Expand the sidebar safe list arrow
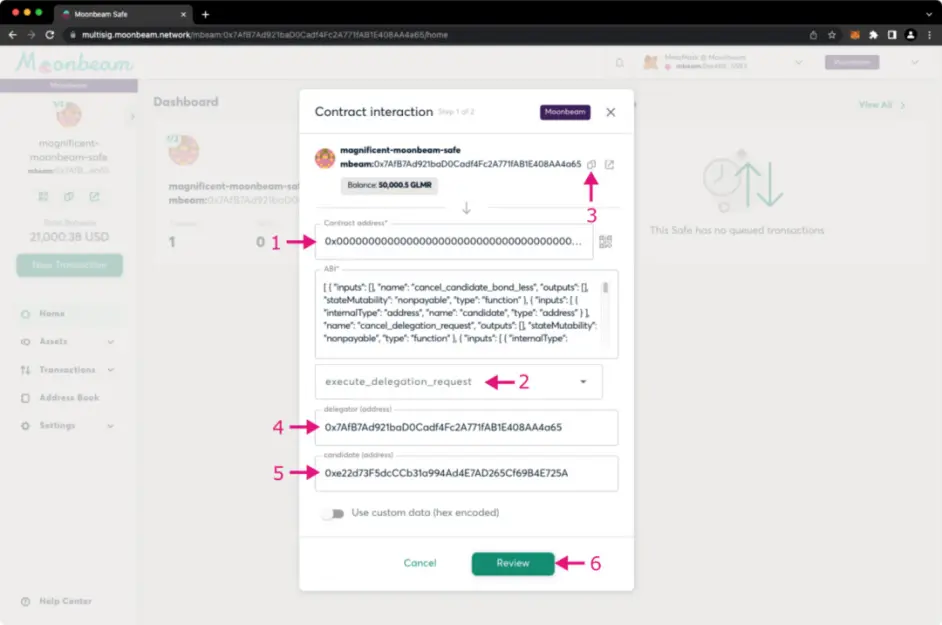Image resolution: width=942 pixels, height=625 pixels. [132, 116]
